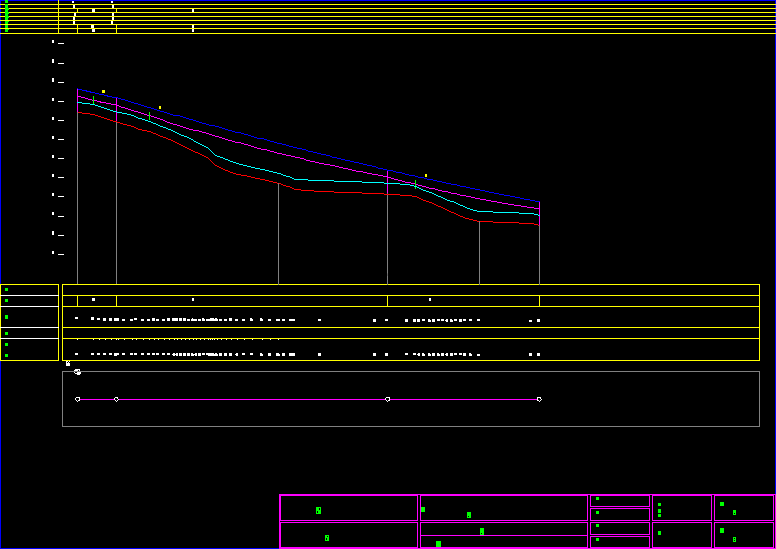This screenshot has width=776, height=549.
Task: Click the rightmost circle node on plan line
Action: 539,399
